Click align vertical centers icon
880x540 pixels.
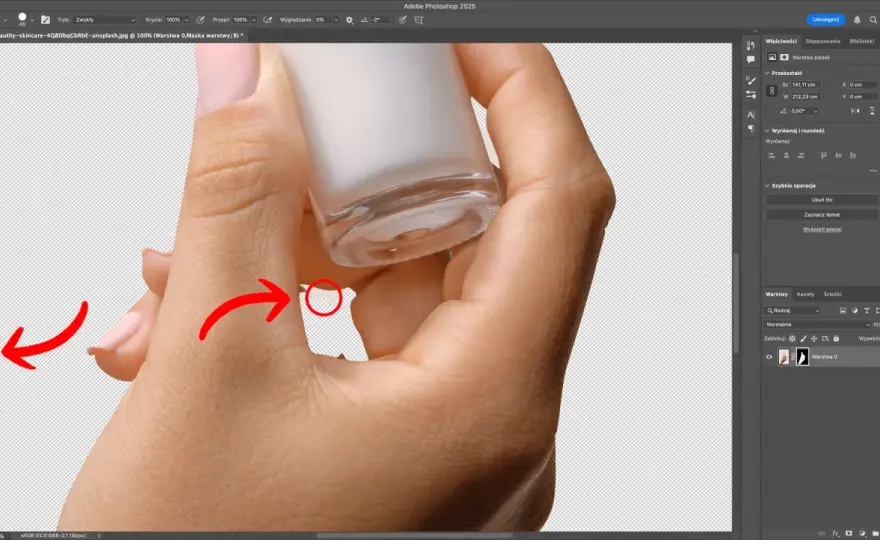[838, 155]
